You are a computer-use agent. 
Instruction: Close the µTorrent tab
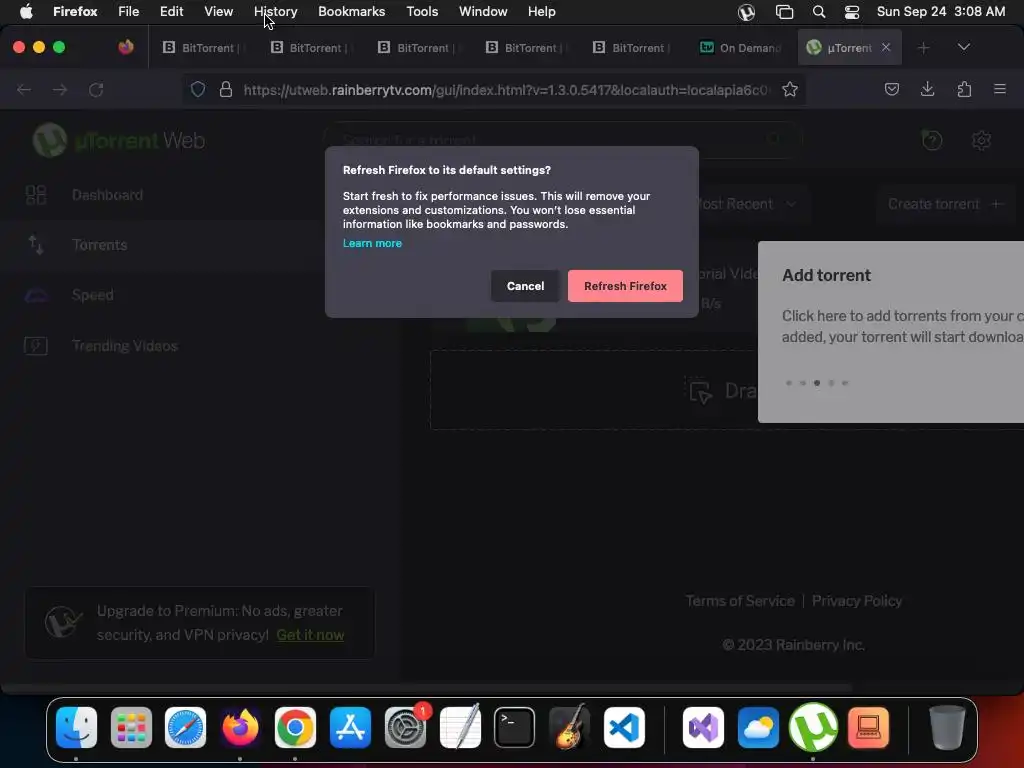click(886, 47)
